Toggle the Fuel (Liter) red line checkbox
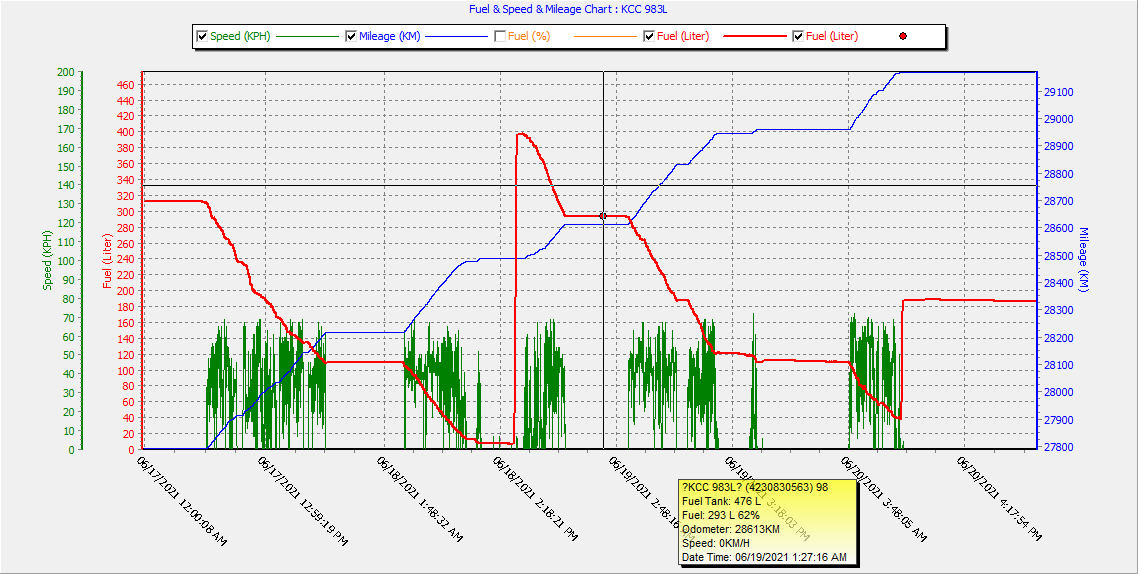This screenshot has height=574, width=1138. coord(649,37)
